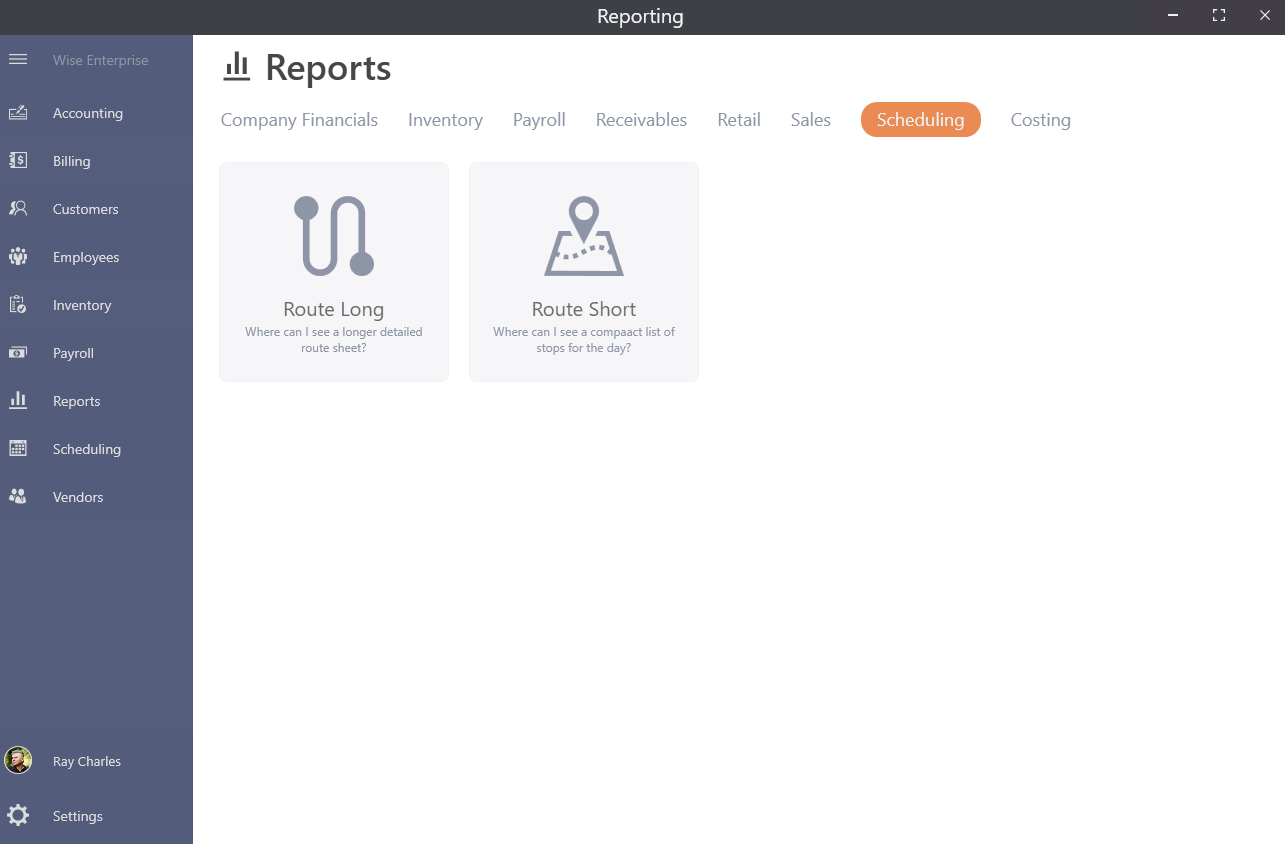Viewport: 1285px width, 844px height.
Task: Click the Accounting icon in sidebar
Action: 18,113
